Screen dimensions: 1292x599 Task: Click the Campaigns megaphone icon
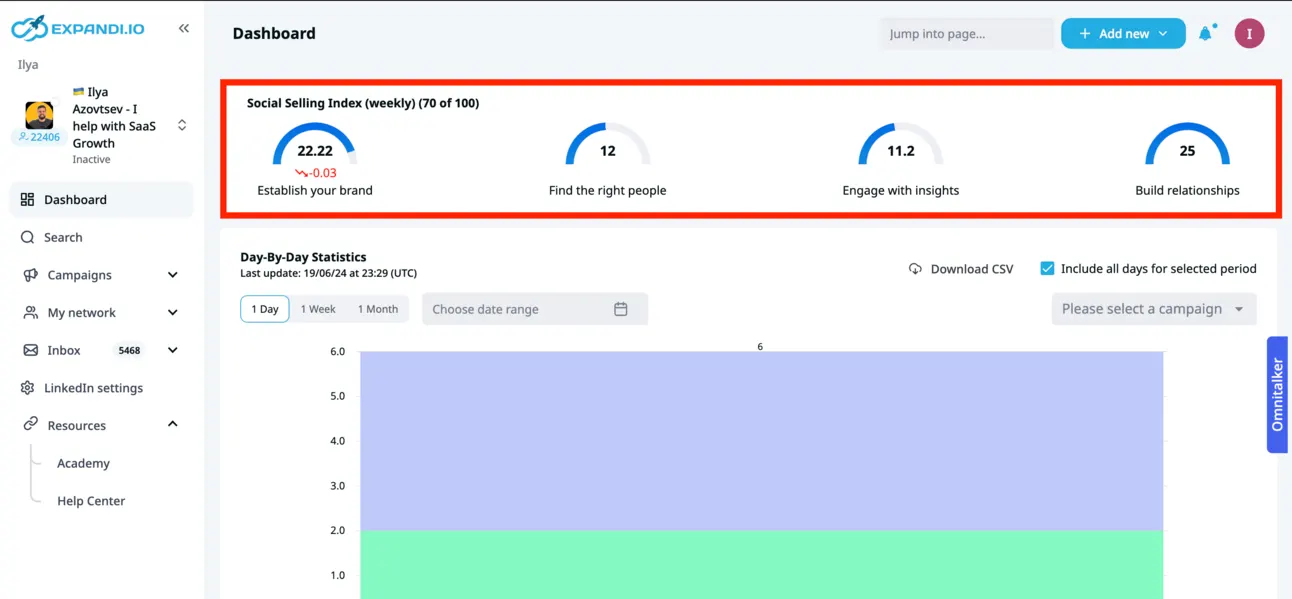coord(30,275)
